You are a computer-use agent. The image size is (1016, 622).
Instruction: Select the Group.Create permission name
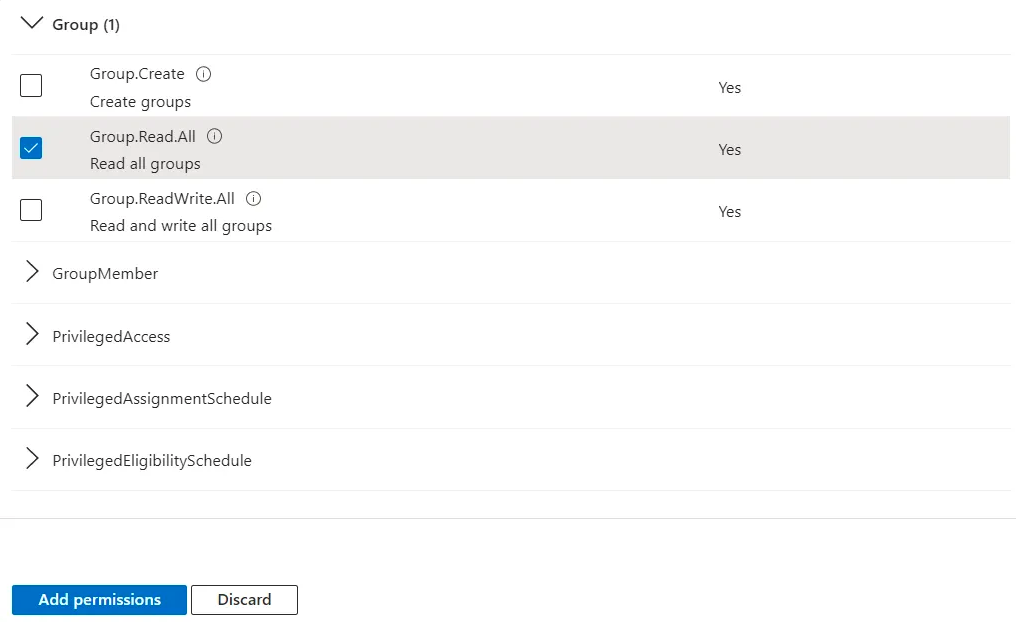tap(137, 73)
